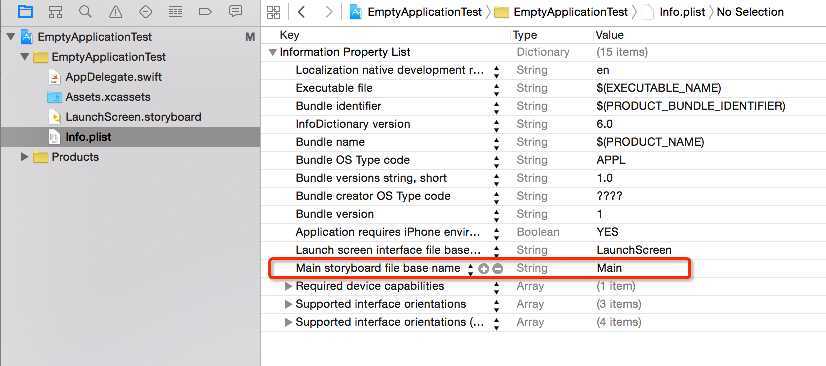The image size is (826, 366).
Task: Open key stepper for Executable file row
Action: coord(496,89)
